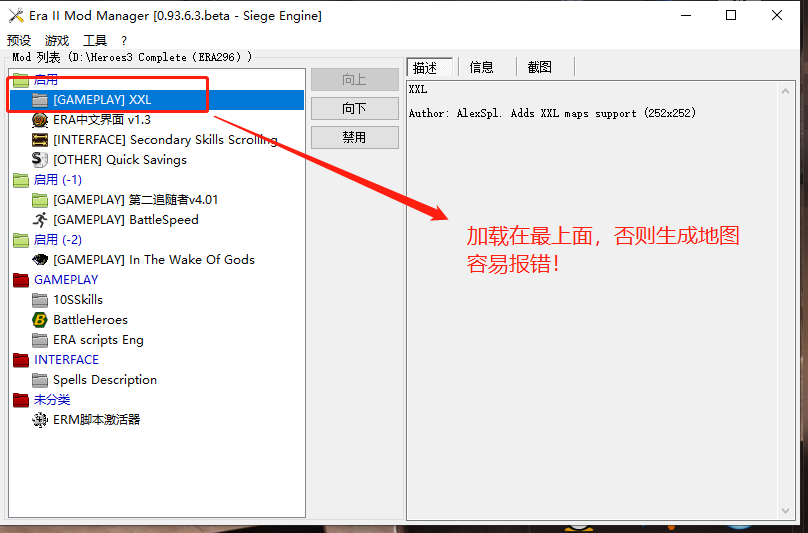Collapse the GAMEPLAY disabled group
Viewport: 808px width, 533px height.
point(21,280)
